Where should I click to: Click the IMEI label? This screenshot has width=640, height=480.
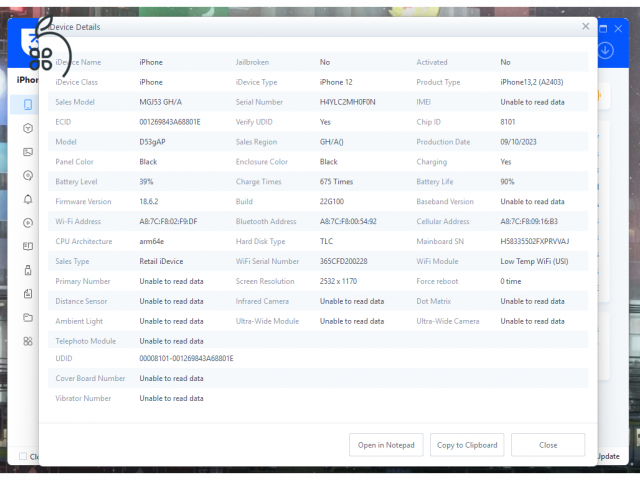(423, 102)
